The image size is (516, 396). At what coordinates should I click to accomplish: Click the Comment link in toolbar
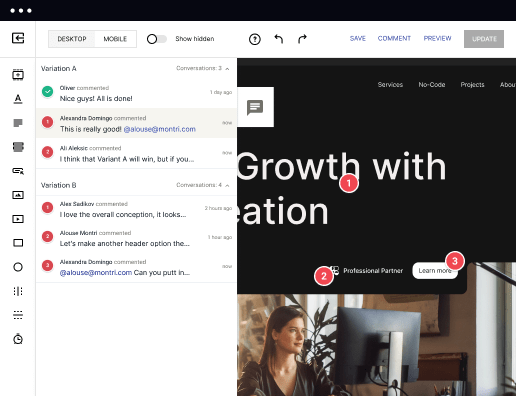click(394, 39)
